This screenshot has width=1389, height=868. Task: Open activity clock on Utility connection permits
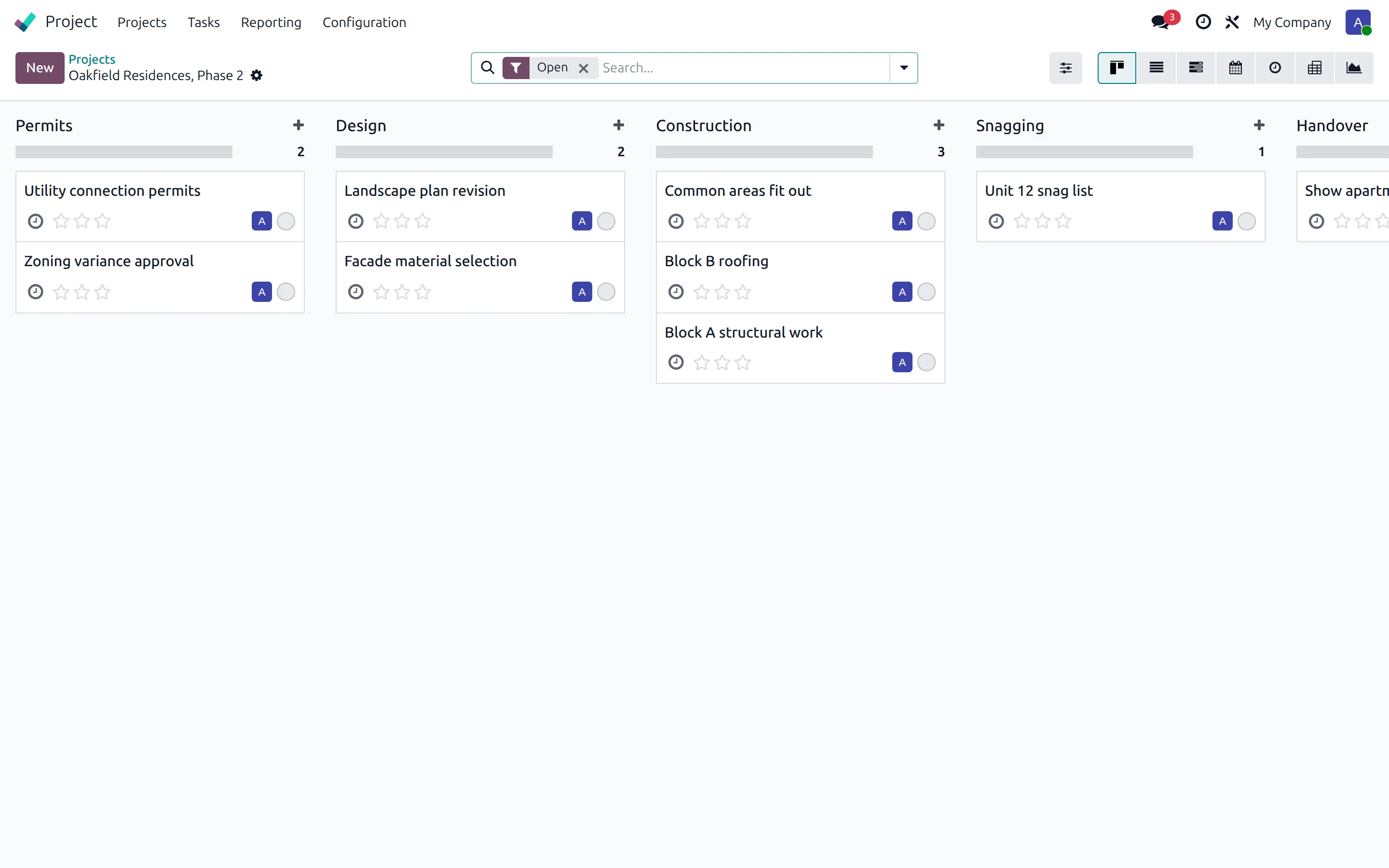(x=36, y=221)
